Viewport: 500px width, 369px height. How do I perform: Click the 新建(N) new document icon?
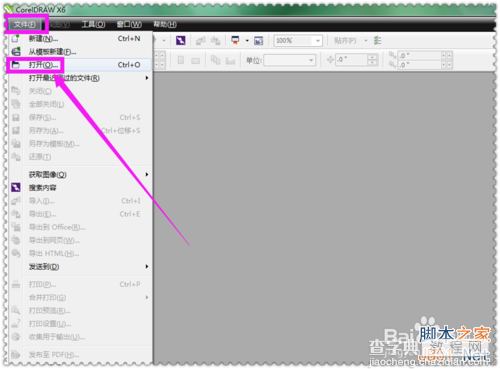(x=16, y=38)
